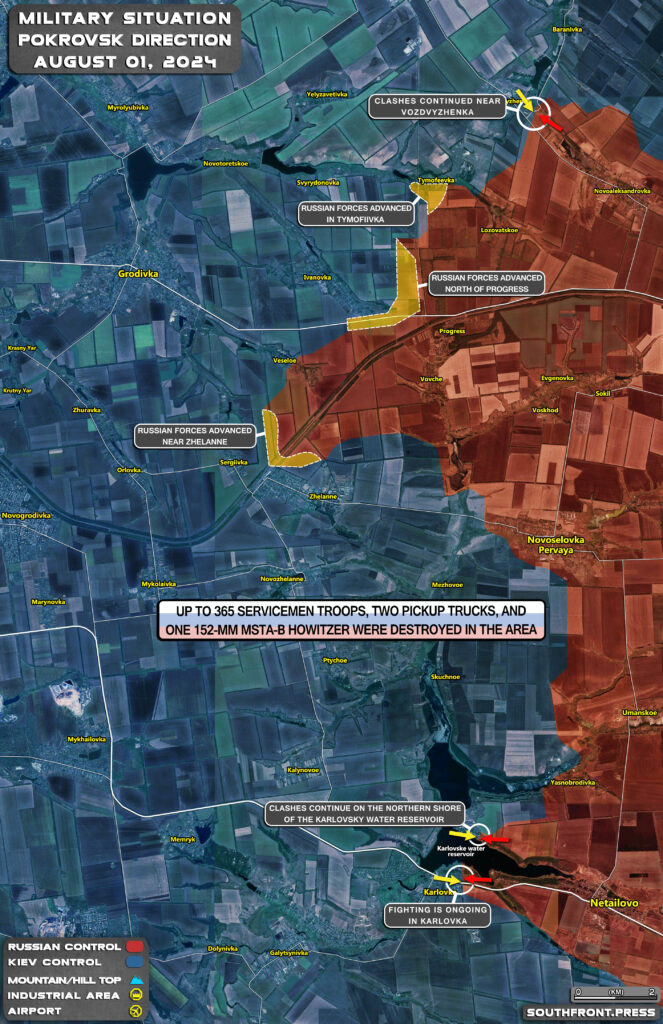Click the Kiev Control blue legend swatch

133,962
